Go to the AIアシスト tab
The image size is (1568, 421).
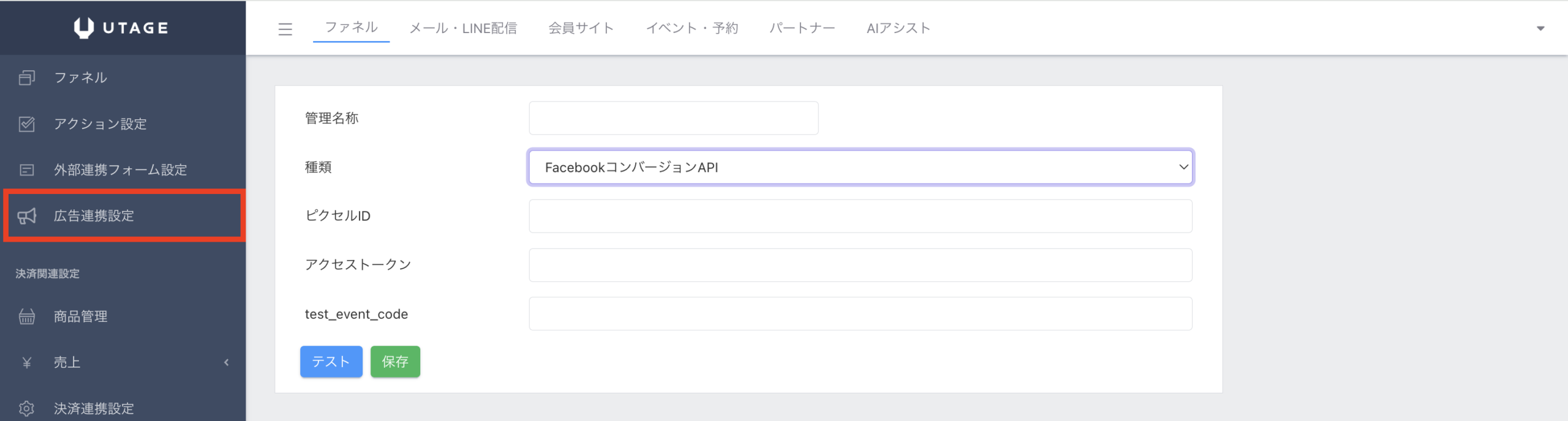click(x=898, y=28)
